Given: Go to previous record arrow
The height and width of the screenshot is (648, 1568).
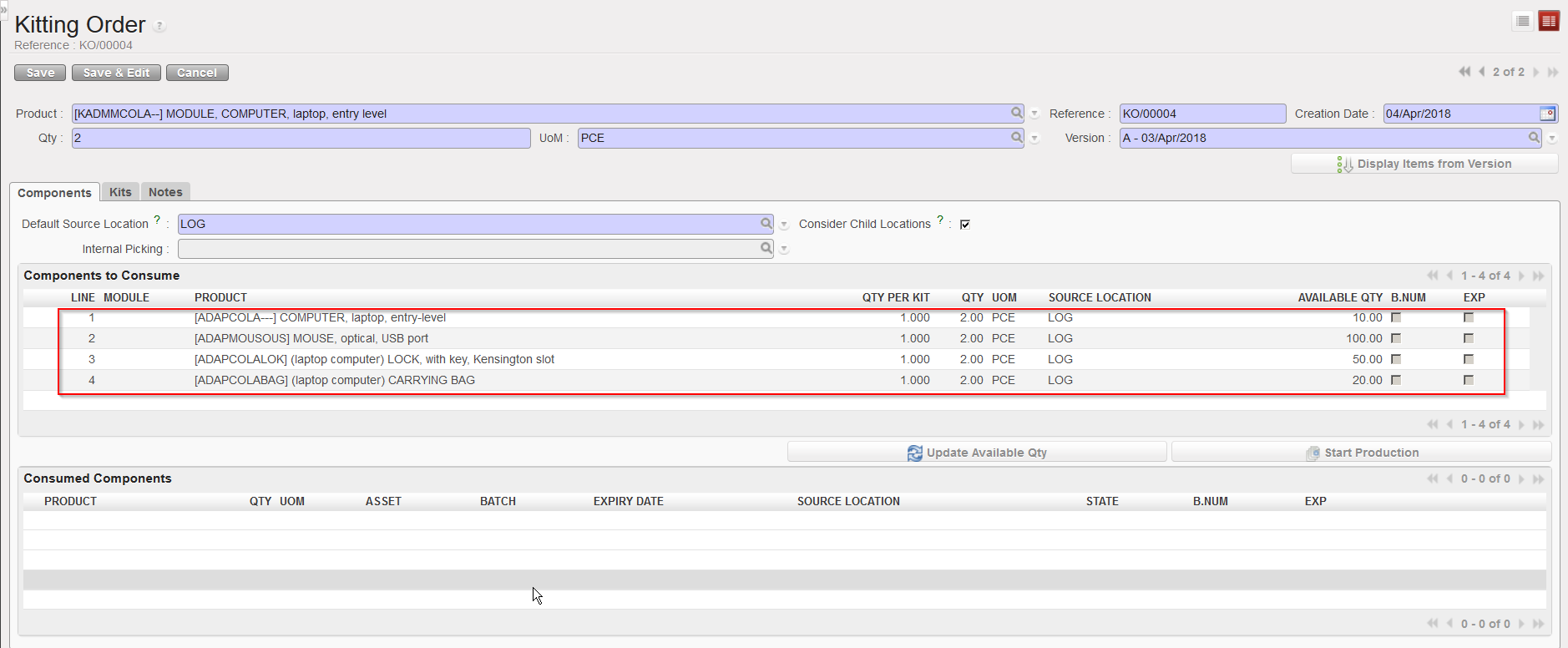Looking at the screenshot, I should click(x=1482, y=72).
